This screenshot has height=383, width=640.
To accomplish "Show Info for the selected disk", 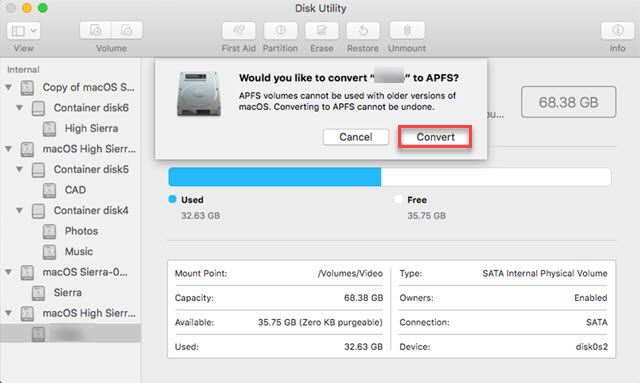I will tap(618, 31).
